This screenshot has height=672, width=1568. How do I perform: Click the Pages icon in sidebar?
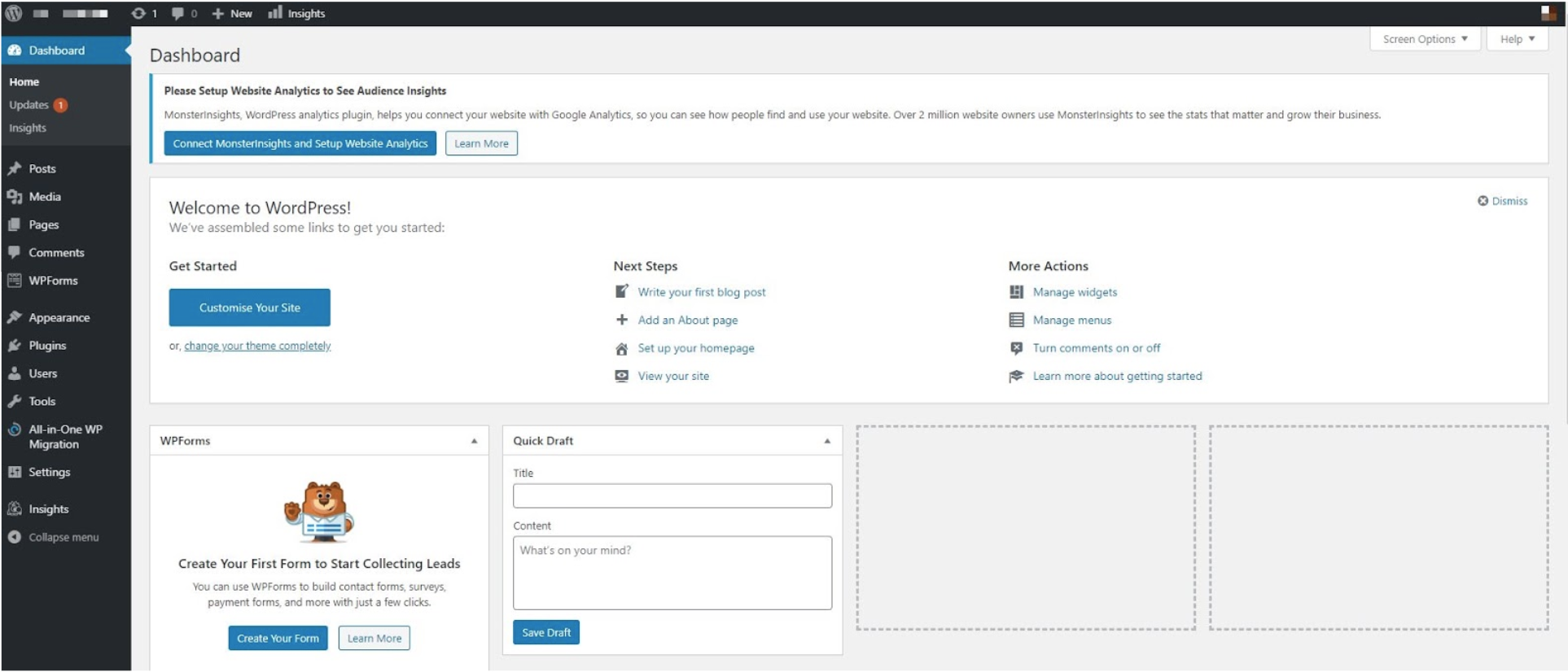click(x=15, y=225)
